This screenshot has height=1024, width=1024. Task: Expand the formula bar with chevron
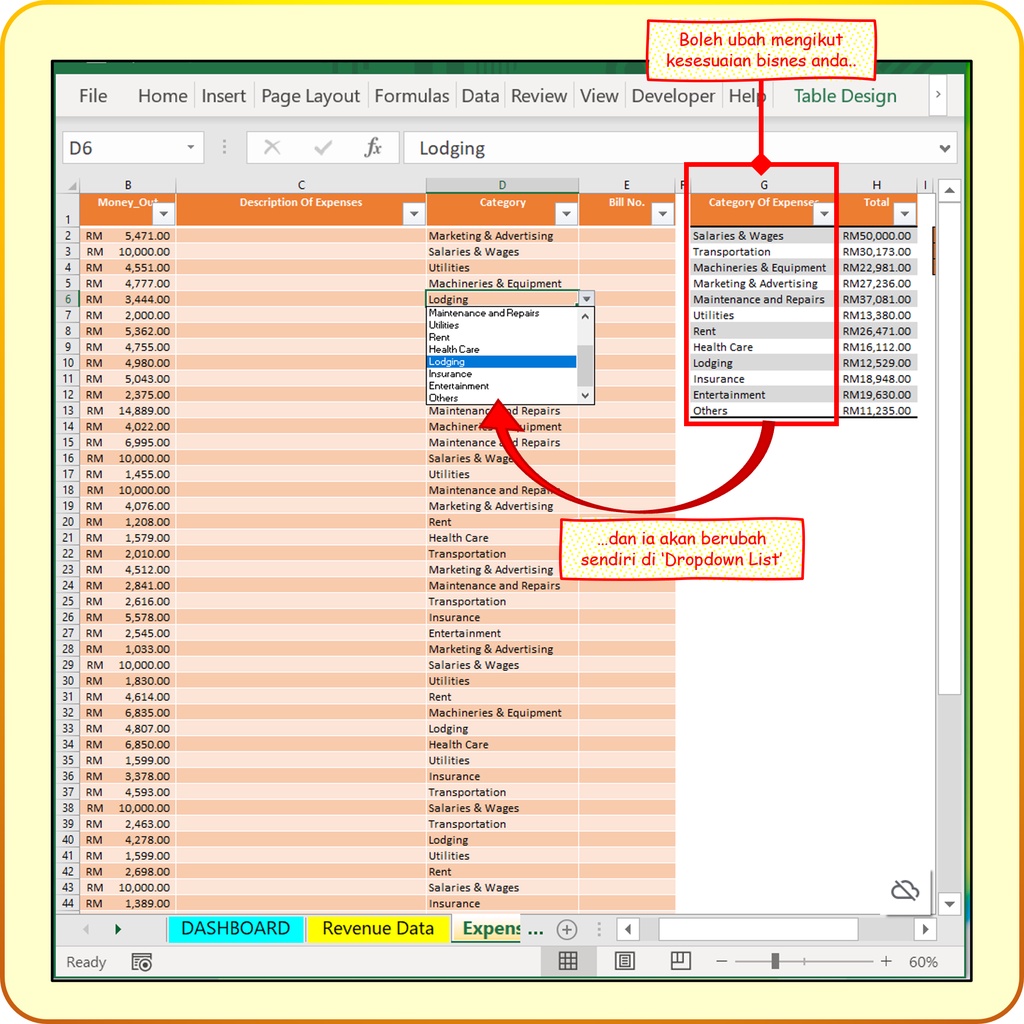(945, 148)
